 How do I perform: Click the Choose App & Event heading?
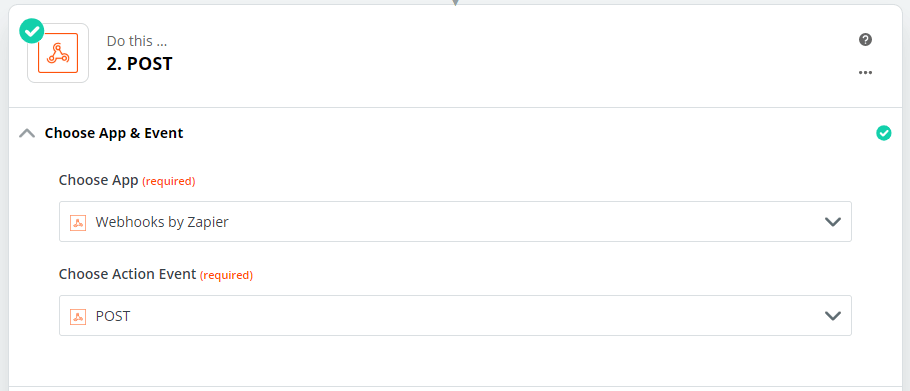tap(114, 133)
